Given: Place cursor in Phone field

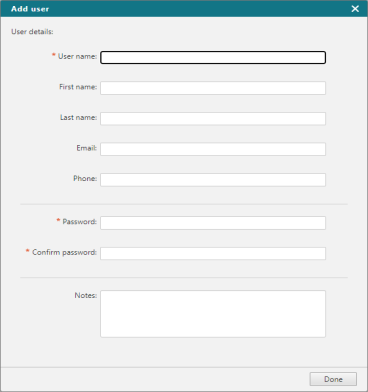Looking at the screenshot, I should pos(213,180).
